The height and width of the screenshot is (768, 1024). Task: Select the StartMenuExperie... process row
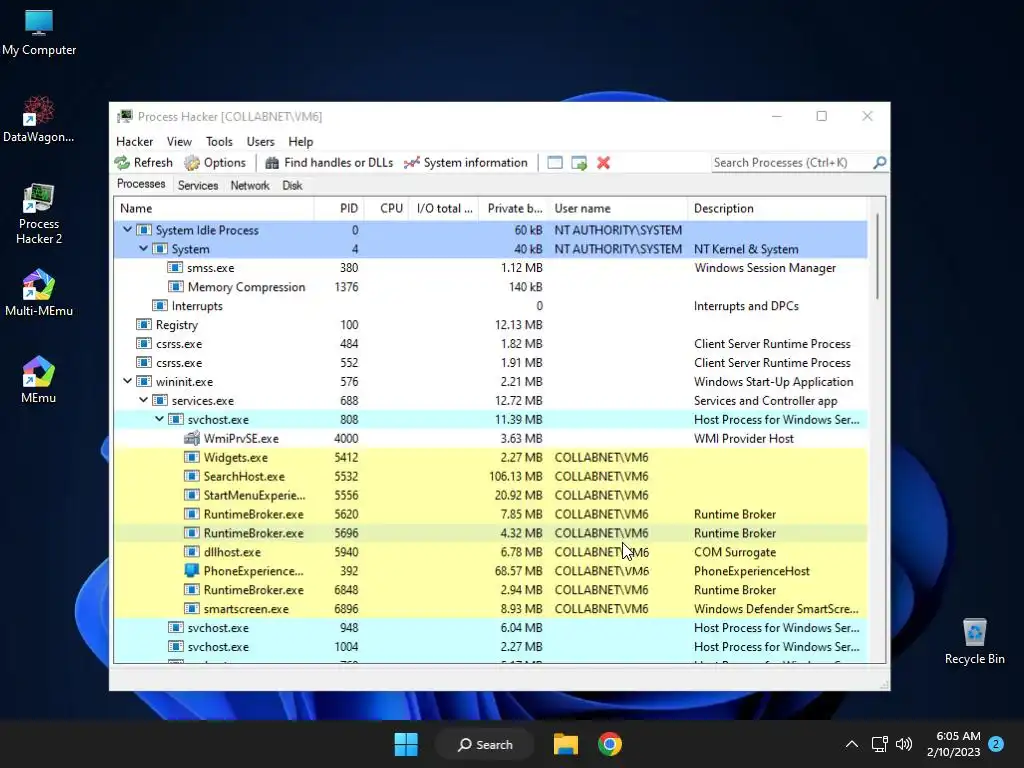coord(491,495)
